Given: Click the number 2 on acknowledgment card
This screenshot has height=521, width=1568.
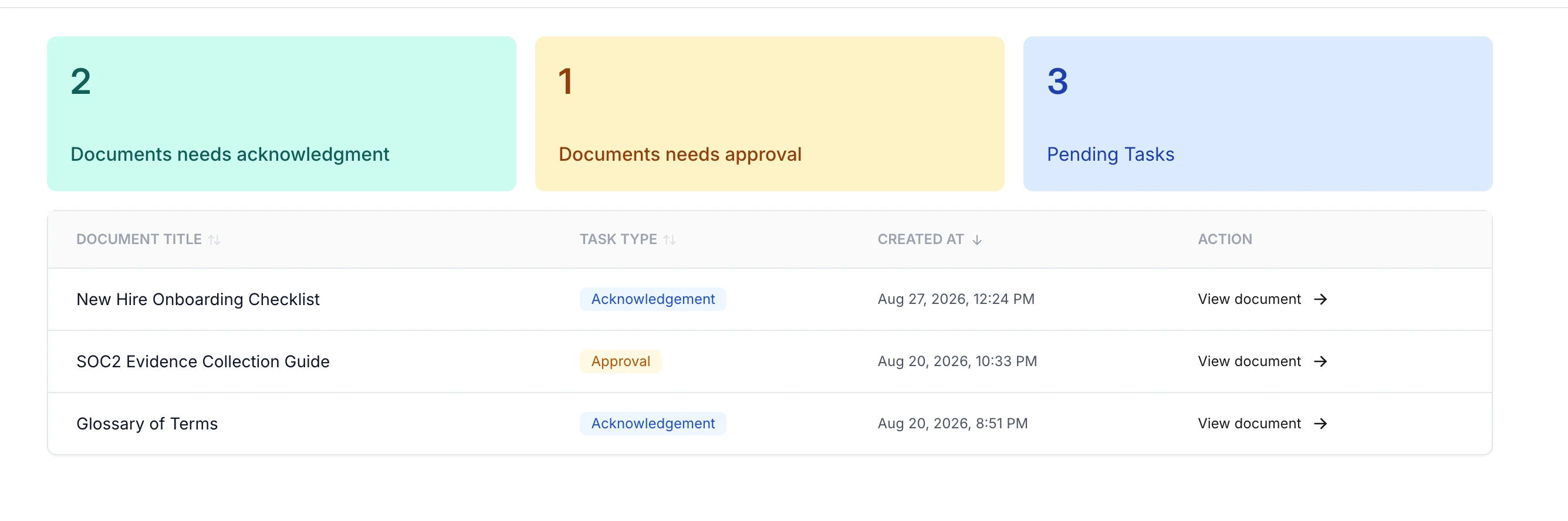Looking at the screenshot, I should point(80,82).
